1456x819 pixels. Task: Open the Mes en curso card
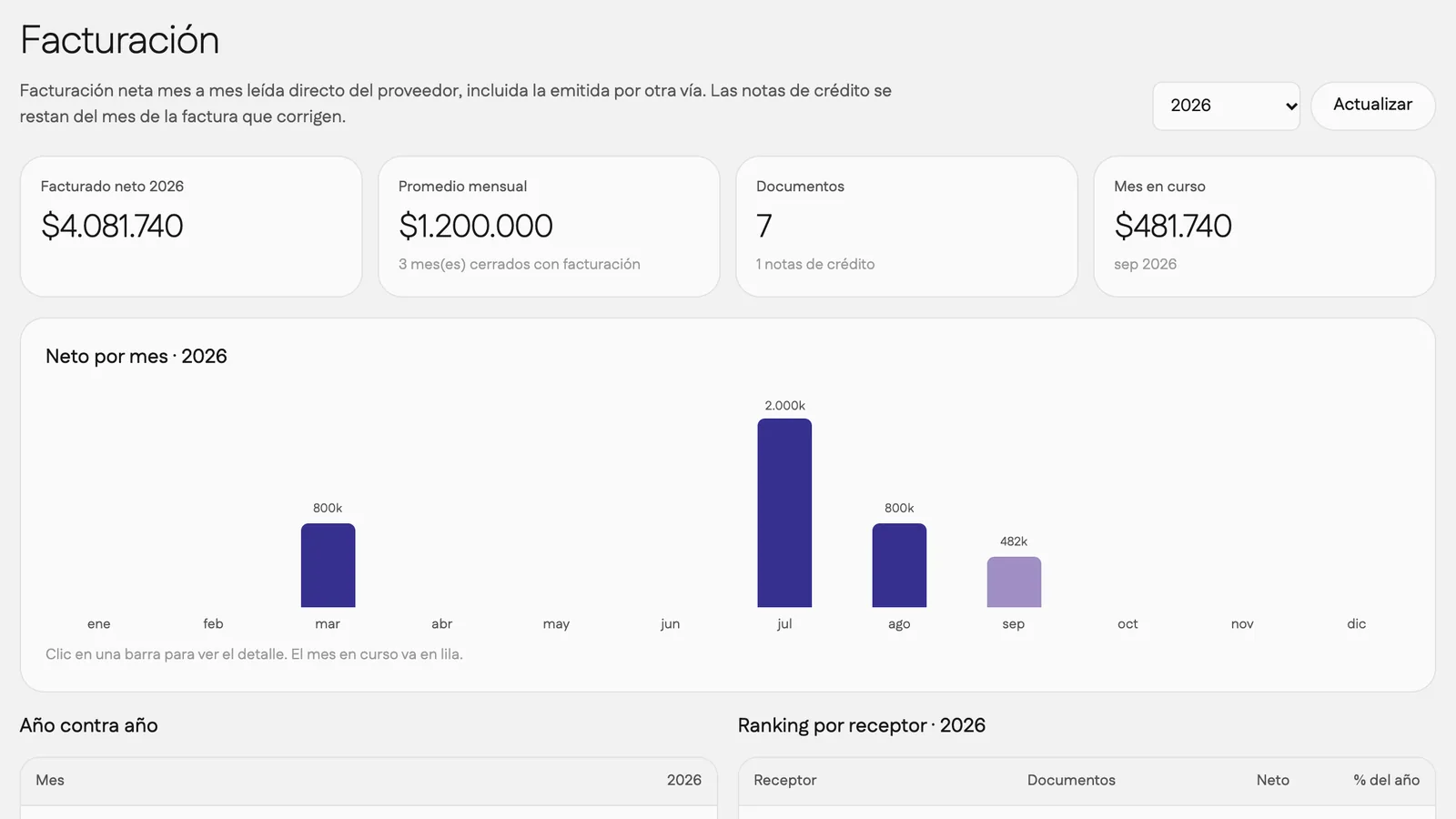1264,227
